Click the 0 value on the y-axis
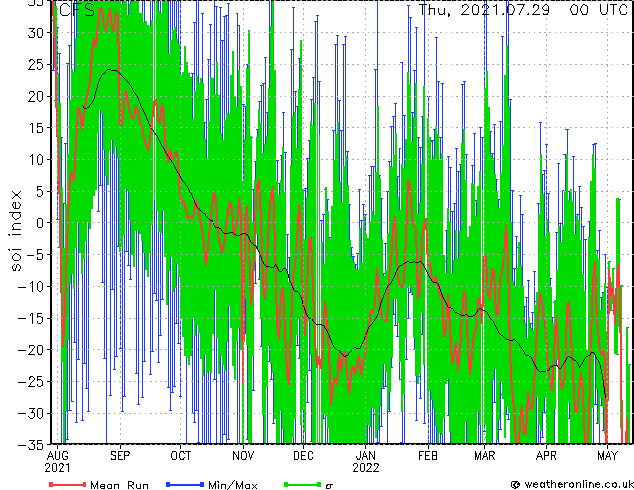The width and height of the screenshot is (634, 490). pyautogui.click(x=40, y=223)
